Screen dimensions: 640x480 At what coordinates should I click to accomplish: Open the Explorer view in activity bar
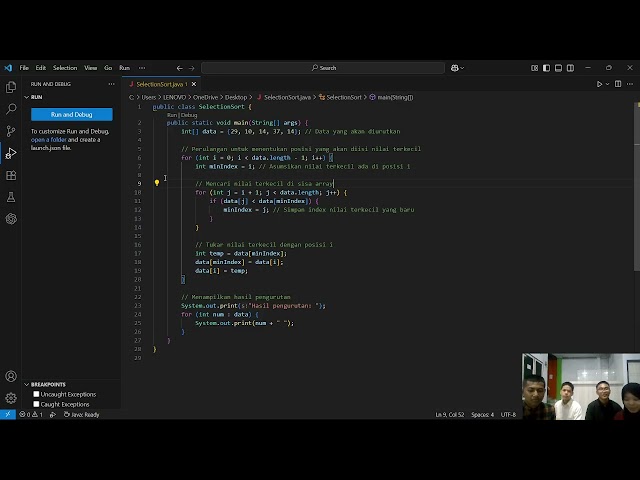click(x=11, y=87)
